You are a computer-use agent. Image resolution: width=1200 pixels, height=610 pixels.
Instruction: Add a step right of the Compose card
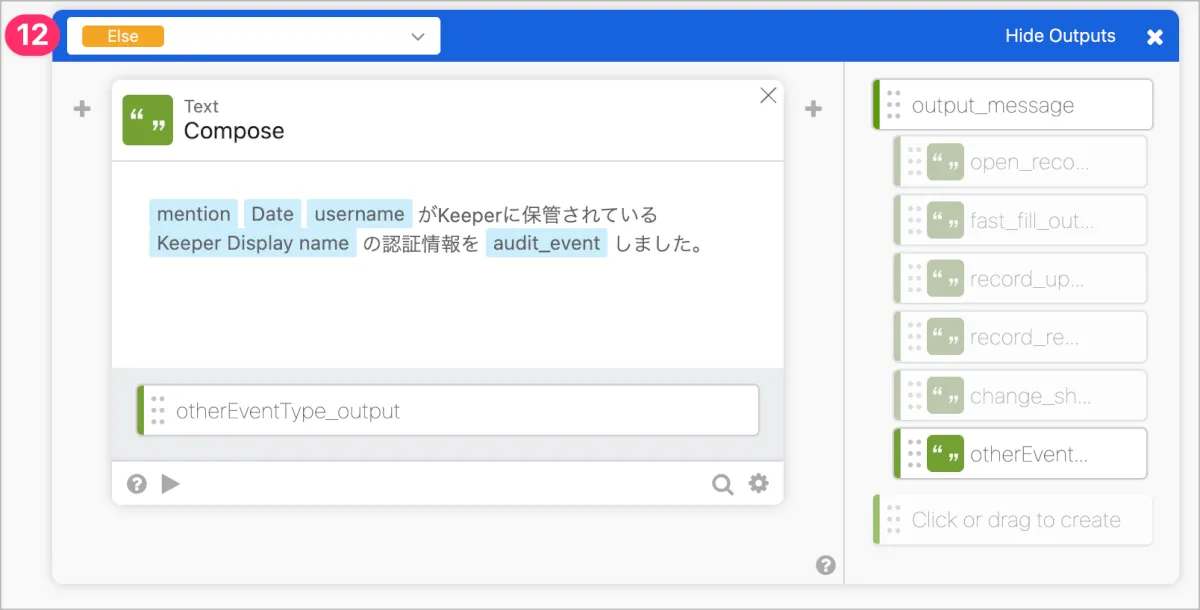814,109
